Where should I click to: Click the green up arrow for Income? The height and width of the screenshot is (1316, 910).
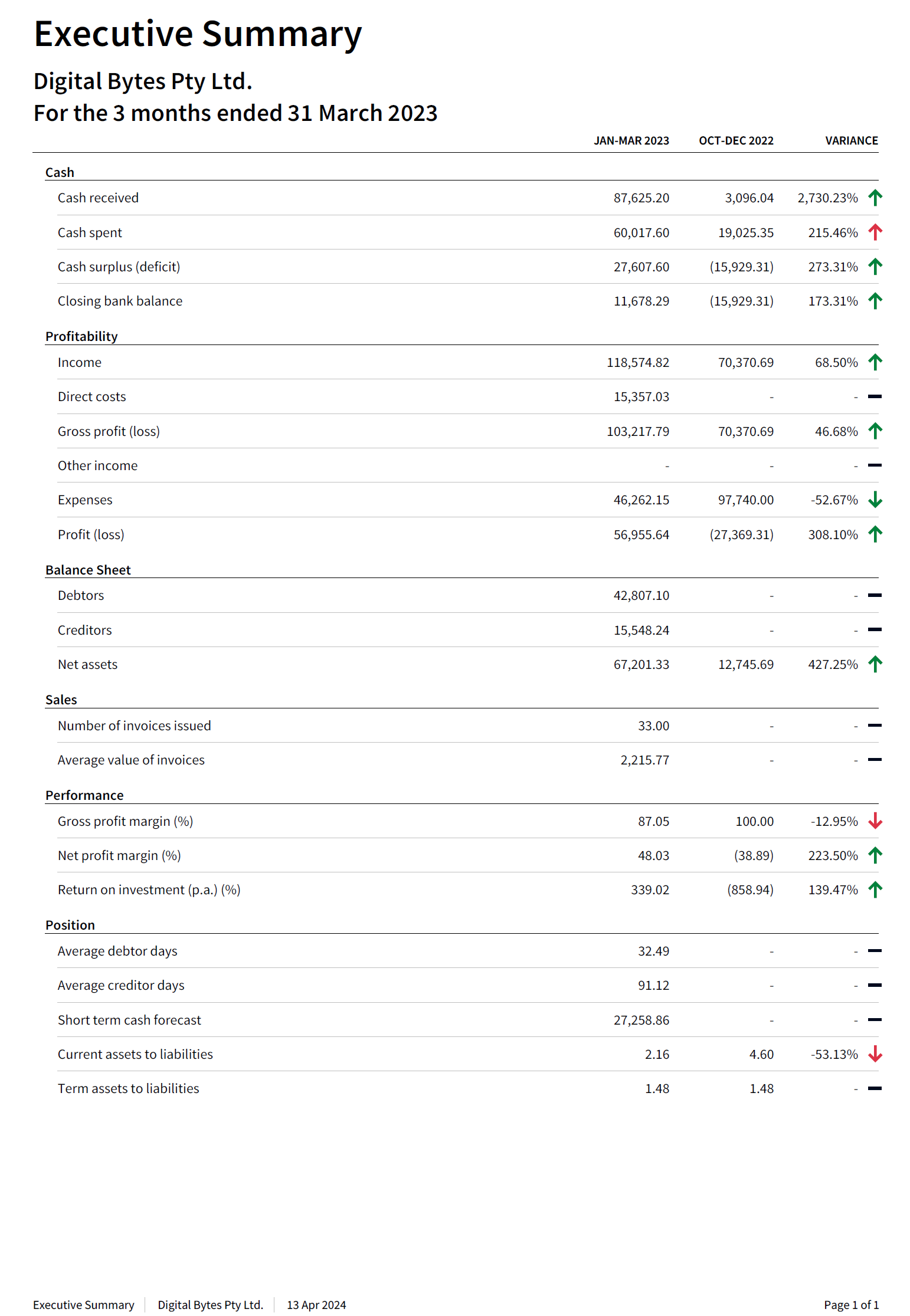coord(875,362)
